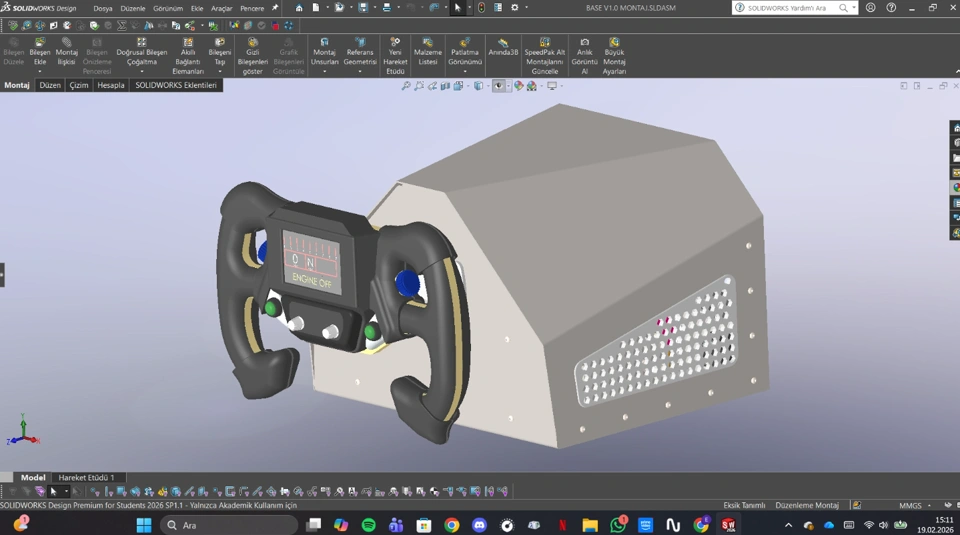Image resolution: width=960 pixels, height=535 pixels.
Task: Expand the Patlatma Görünümü dropdown arrow
Action: tap(465, 72)
